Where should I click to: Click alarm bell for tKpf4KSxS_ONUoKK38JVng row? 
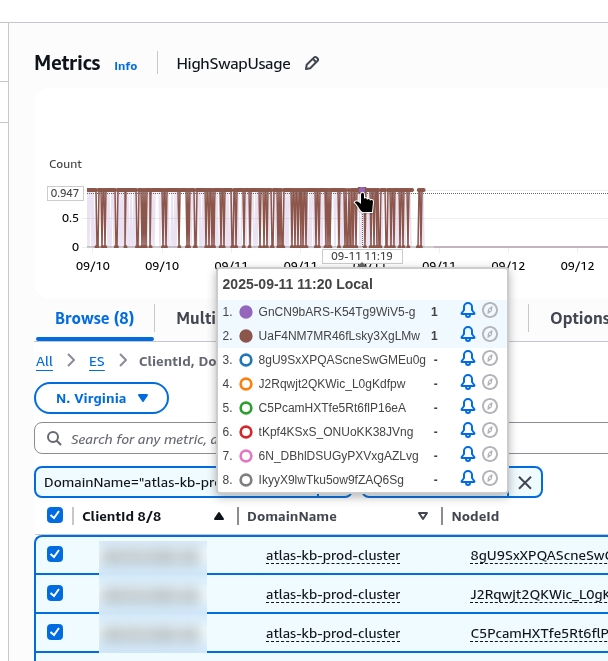point(467,431)
